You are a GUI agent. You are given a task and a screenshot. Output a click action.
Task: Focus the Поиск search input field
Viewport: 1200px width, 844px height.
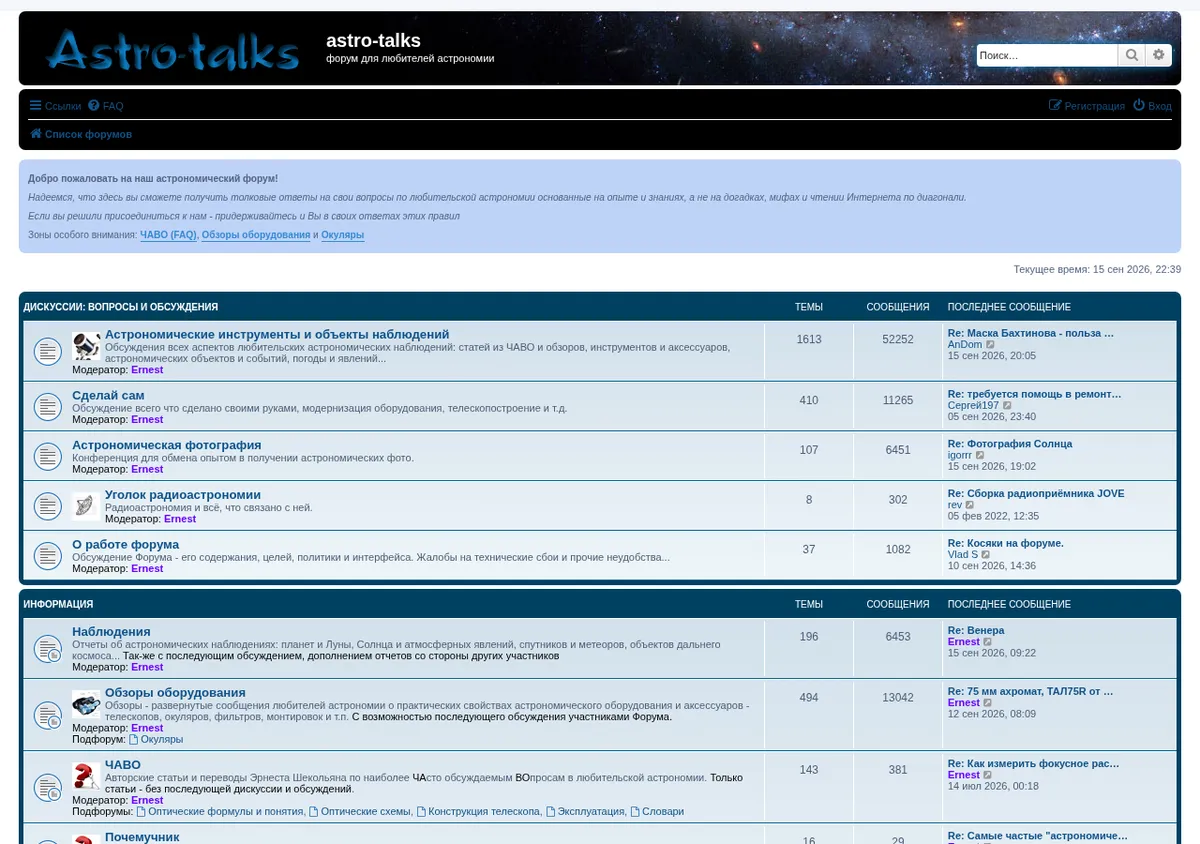[x=1047, y=55]
